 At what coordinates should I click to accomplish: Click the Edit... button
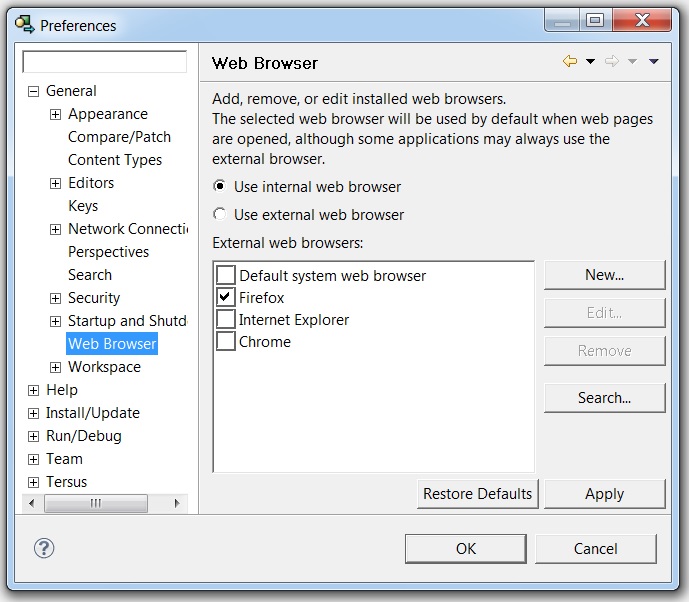click(x=605, y=313)
